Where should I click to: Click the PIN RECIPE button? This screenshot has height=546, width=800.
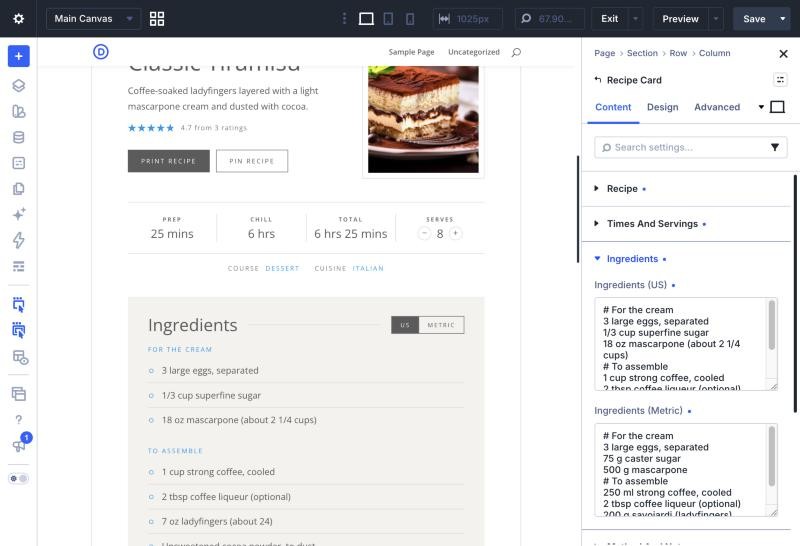click(x=252, y=161)
